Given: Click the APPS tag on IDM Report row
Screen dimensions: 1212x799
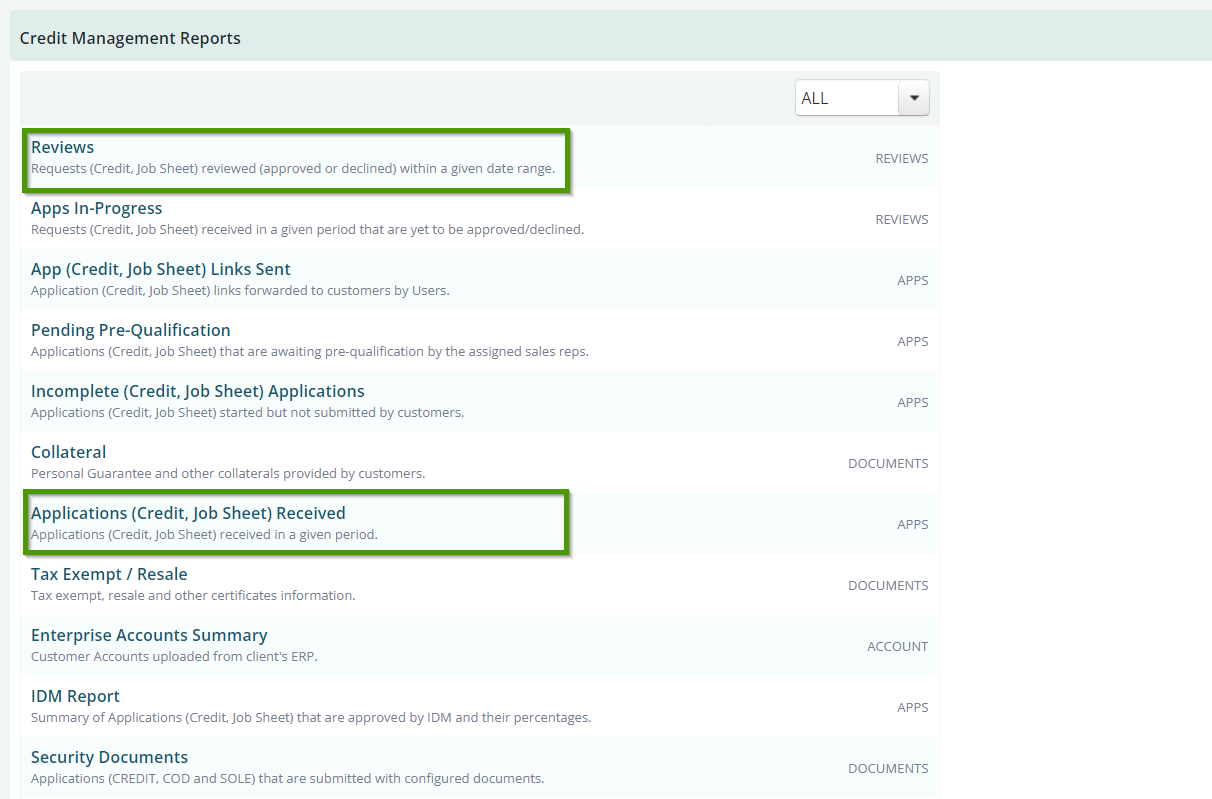Looking at the screenshot, I should 913,707.
